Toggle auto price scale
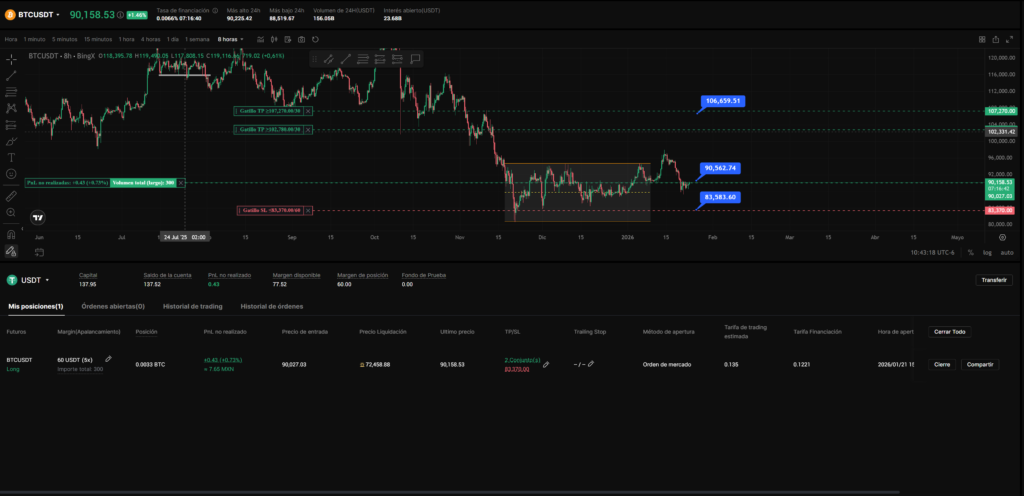Screen dimensions: 1024x496 click(1006, 252)
